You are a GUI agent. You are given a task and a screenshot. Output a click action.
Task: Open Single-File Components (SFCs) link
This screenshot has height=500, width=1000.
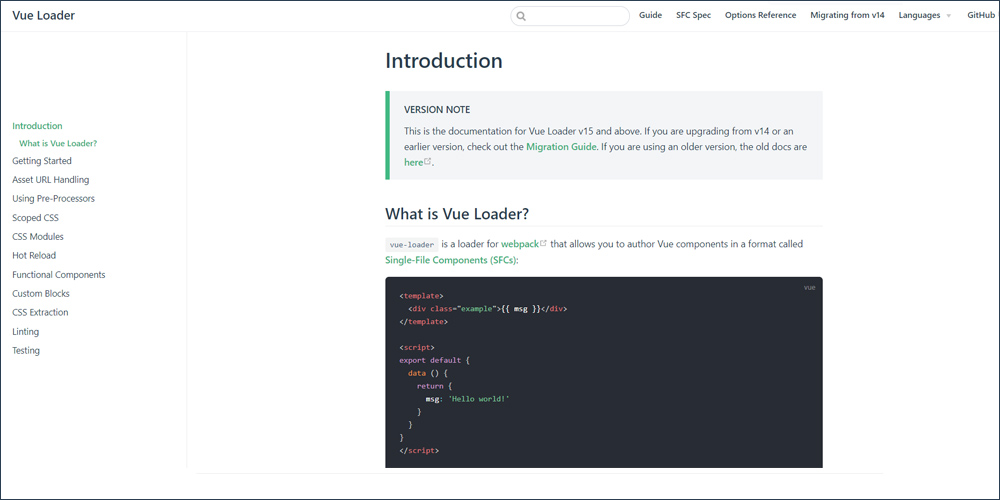pyautogui.click(x=452, y=260)
